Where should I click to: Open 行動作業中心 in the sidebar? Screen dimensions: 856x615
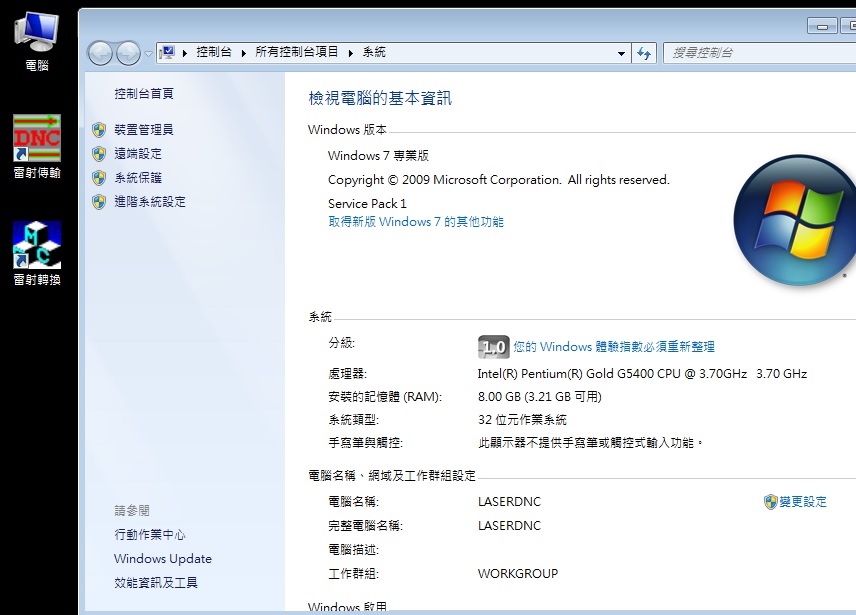[150, 535]
